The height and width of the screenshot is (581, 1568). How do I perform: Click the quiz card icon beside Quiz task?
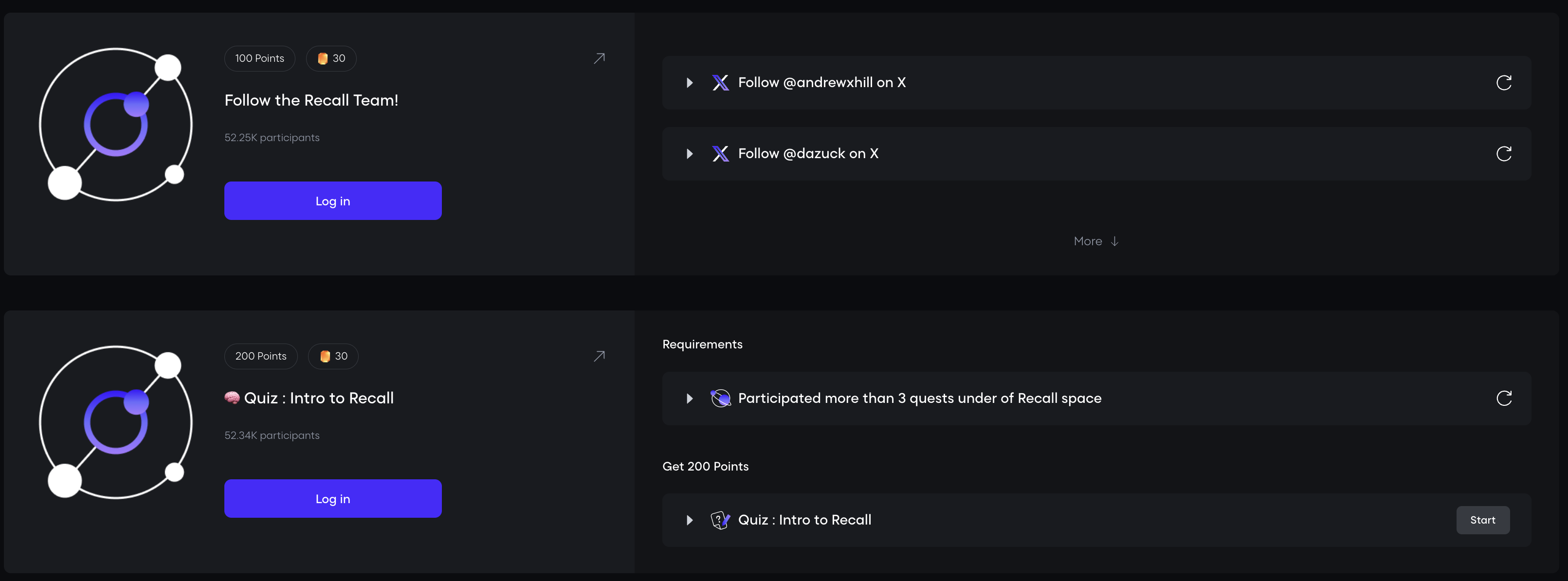point(721,520)
